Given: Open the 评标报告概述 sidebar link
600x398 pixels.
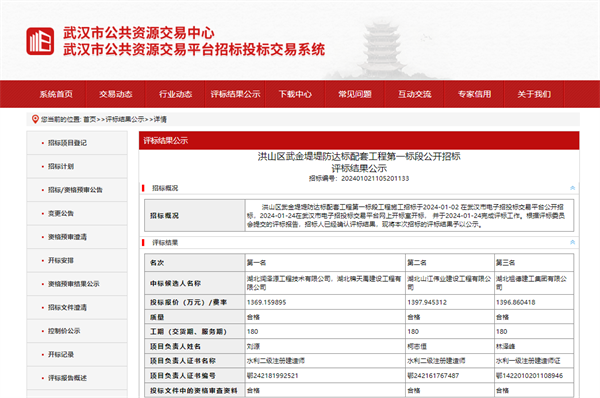Looking at the screenshot, I should pyautogui.click(x=67, y=378).
